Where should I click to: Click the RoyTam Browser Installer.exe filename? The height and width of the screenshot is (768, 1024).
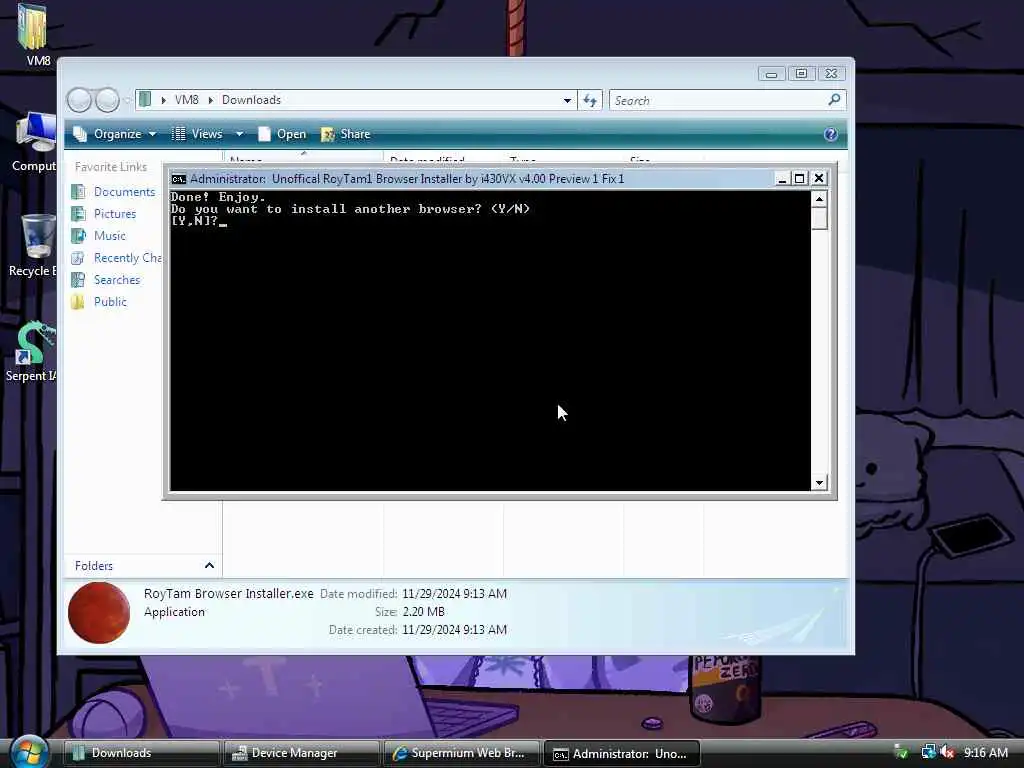coord(229,594)
